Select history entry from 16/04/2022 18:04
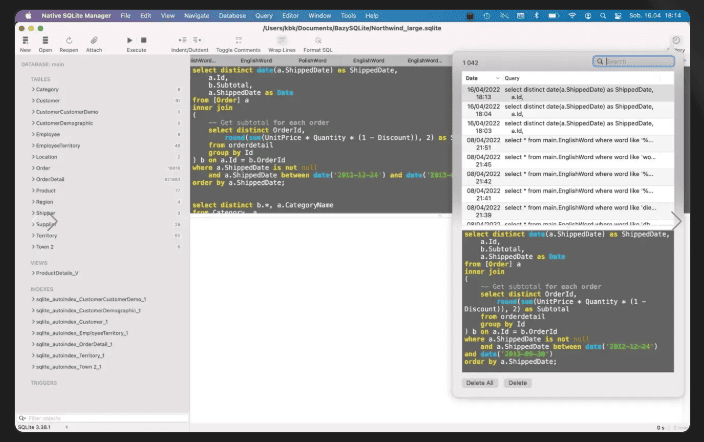The height and width of the screenshot is (442, 704). pyautogui.click(x=568, y=110)
